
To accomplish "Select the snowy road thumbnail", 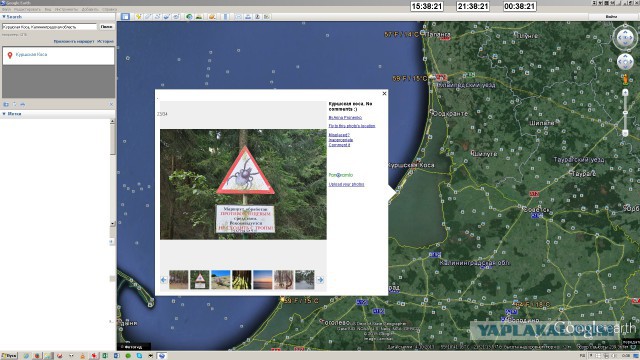I will tap(304, 280).
